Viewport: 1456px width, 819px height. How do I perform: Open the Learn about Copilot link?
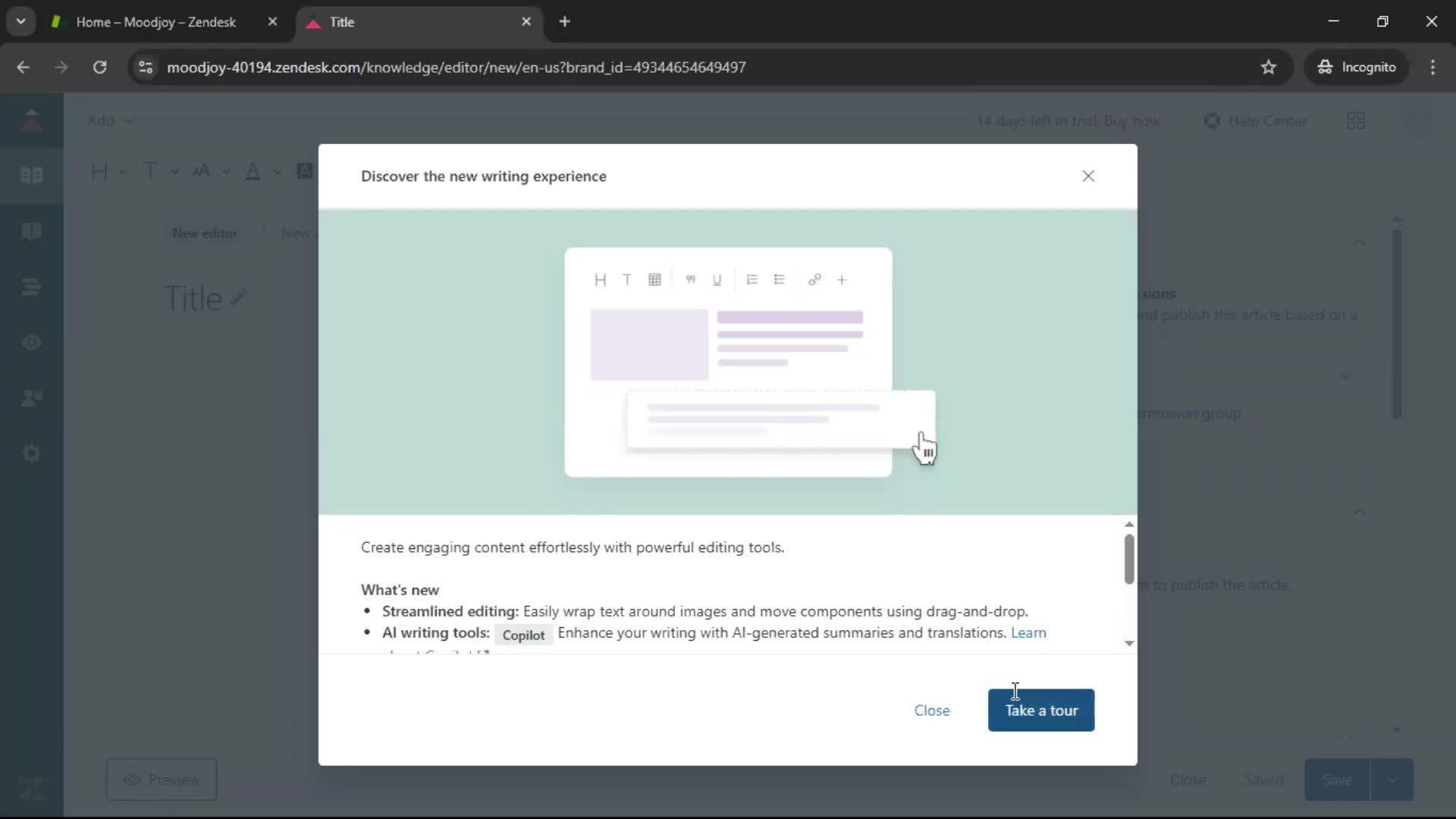pos(1028,633)
